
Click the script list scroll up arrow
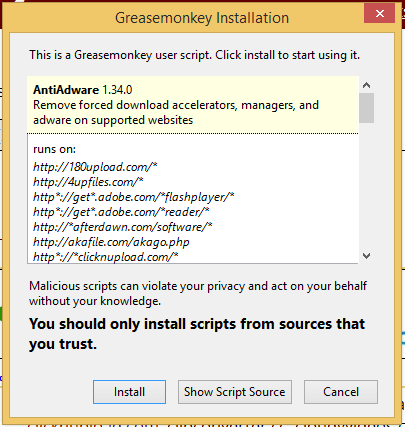point(367,85)
